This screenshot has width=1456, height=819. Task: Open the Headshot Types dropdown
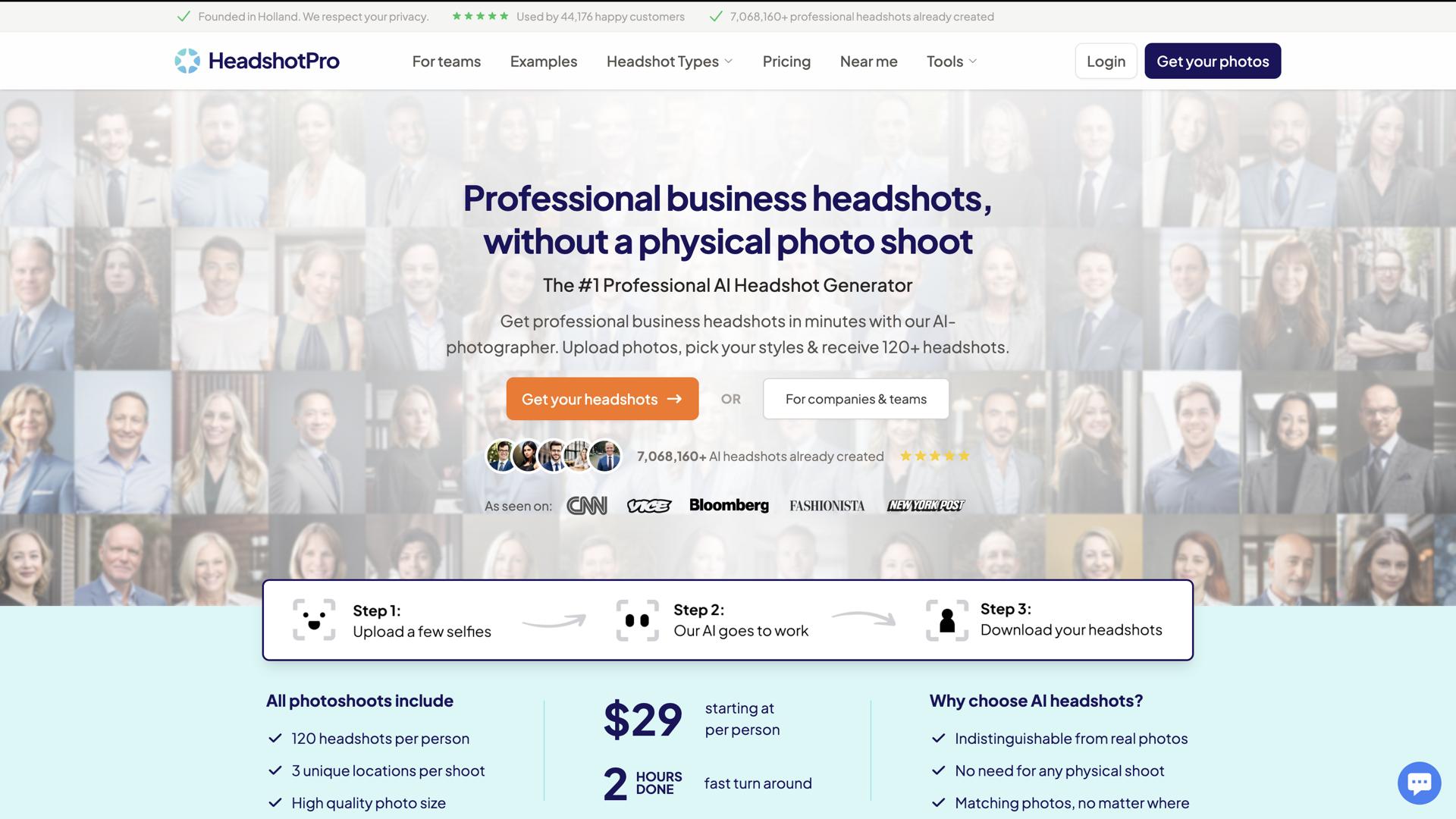[668, 61]
